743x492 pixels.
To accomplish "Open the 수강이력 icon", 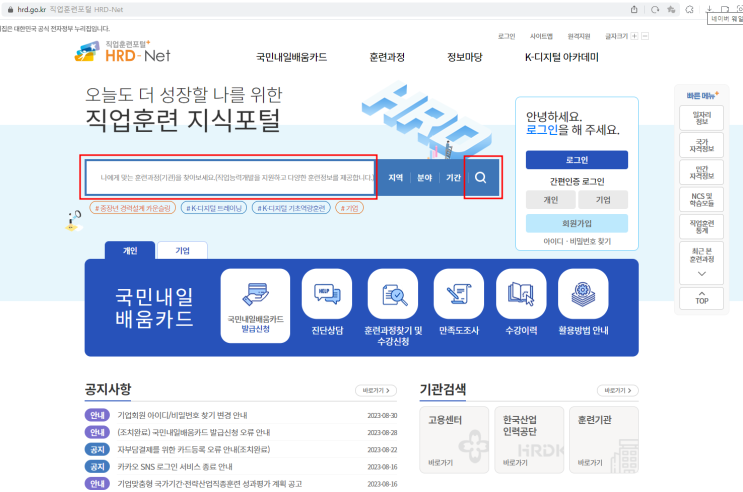I will pyautogui.click(x=521, y=294).
